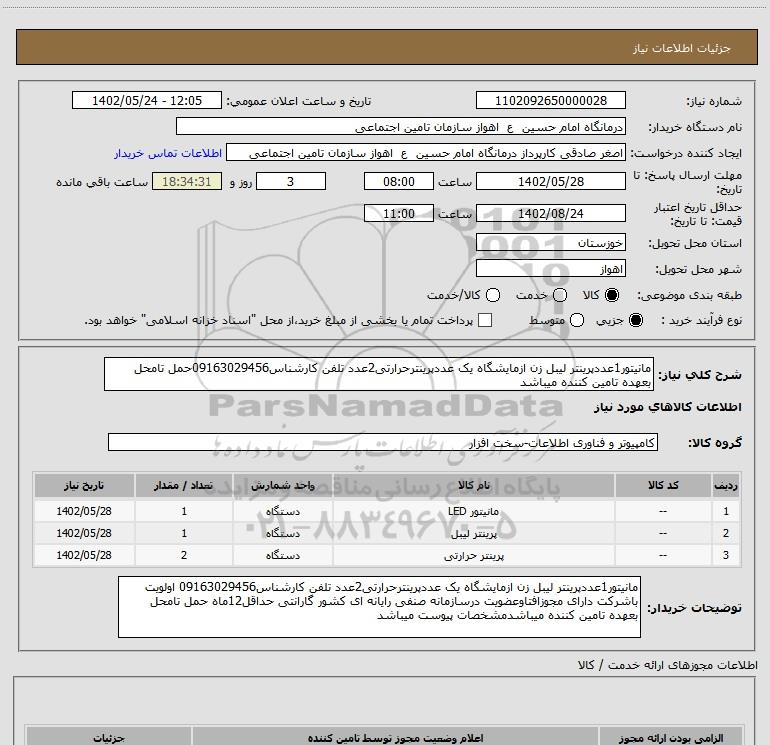Click the delivery province field خوزستان
Screen dimensions: 770x745
click(550, 243)
